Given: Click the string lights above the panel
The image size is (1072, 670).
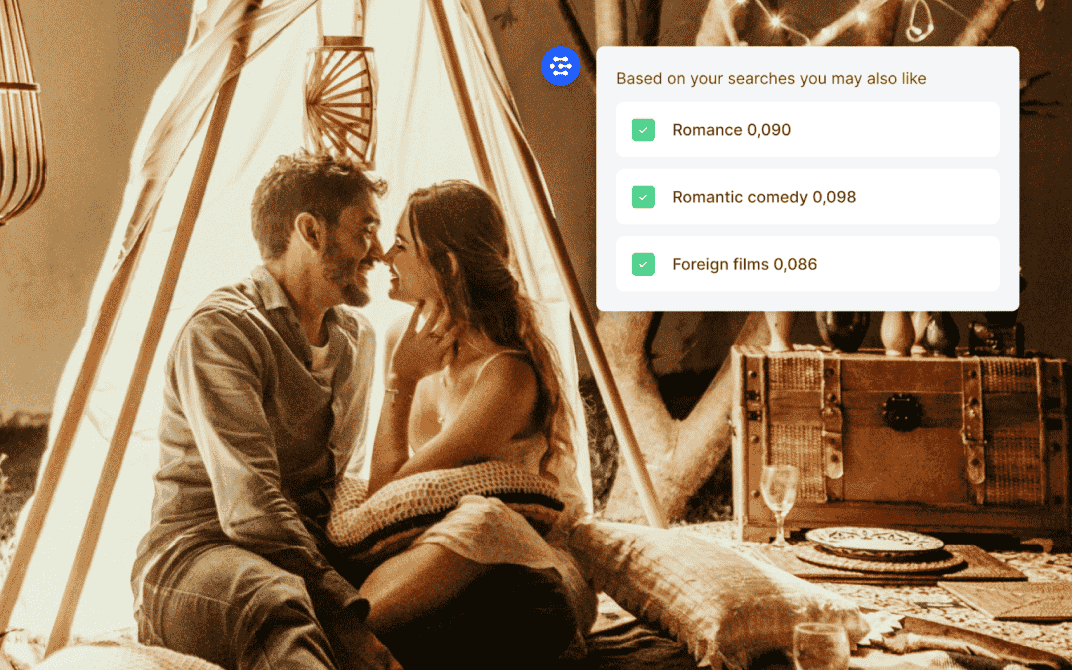Looking at the screenshot, I should tap(800, 22).
